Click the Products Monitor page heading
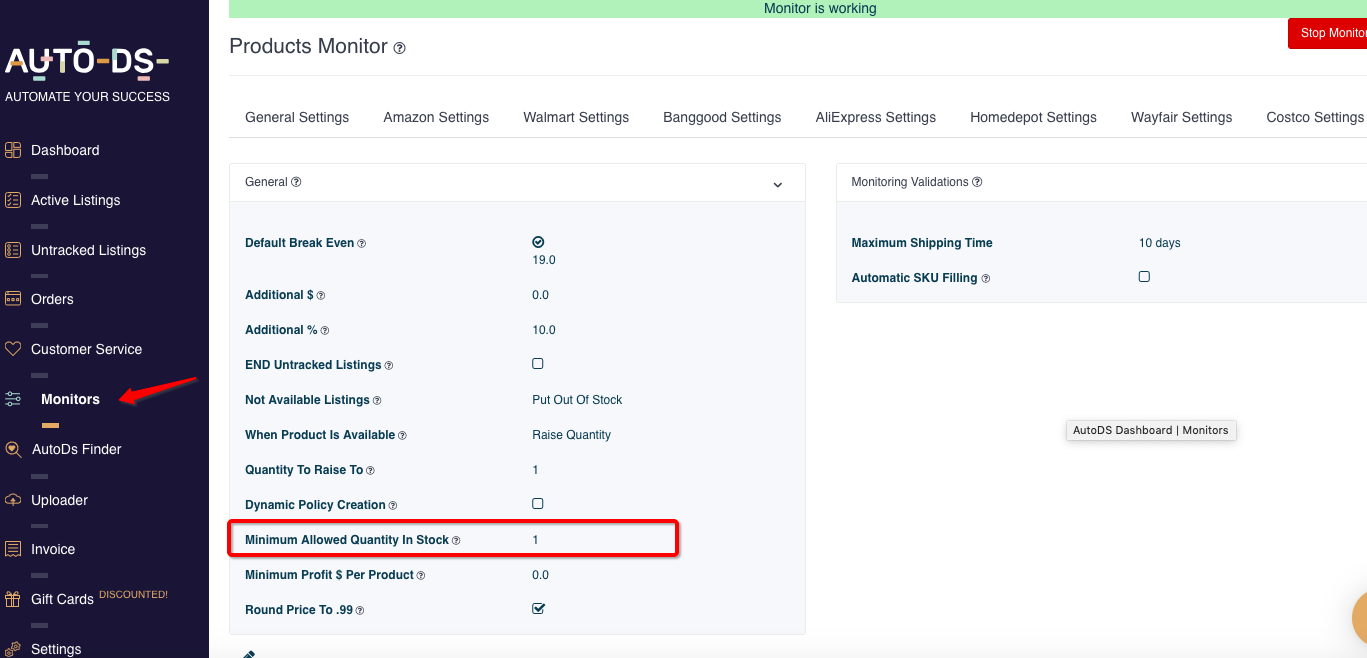This screenshot has width=1367, height=658. 308,46
